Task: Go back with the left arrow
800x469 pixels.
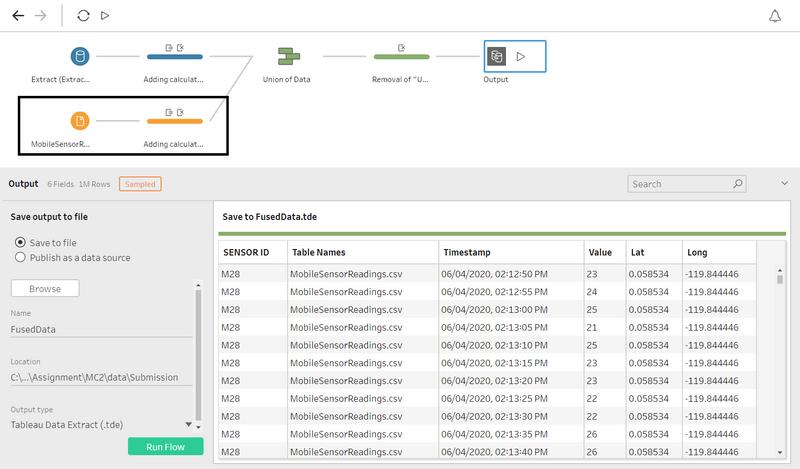Action: point(18,16)
